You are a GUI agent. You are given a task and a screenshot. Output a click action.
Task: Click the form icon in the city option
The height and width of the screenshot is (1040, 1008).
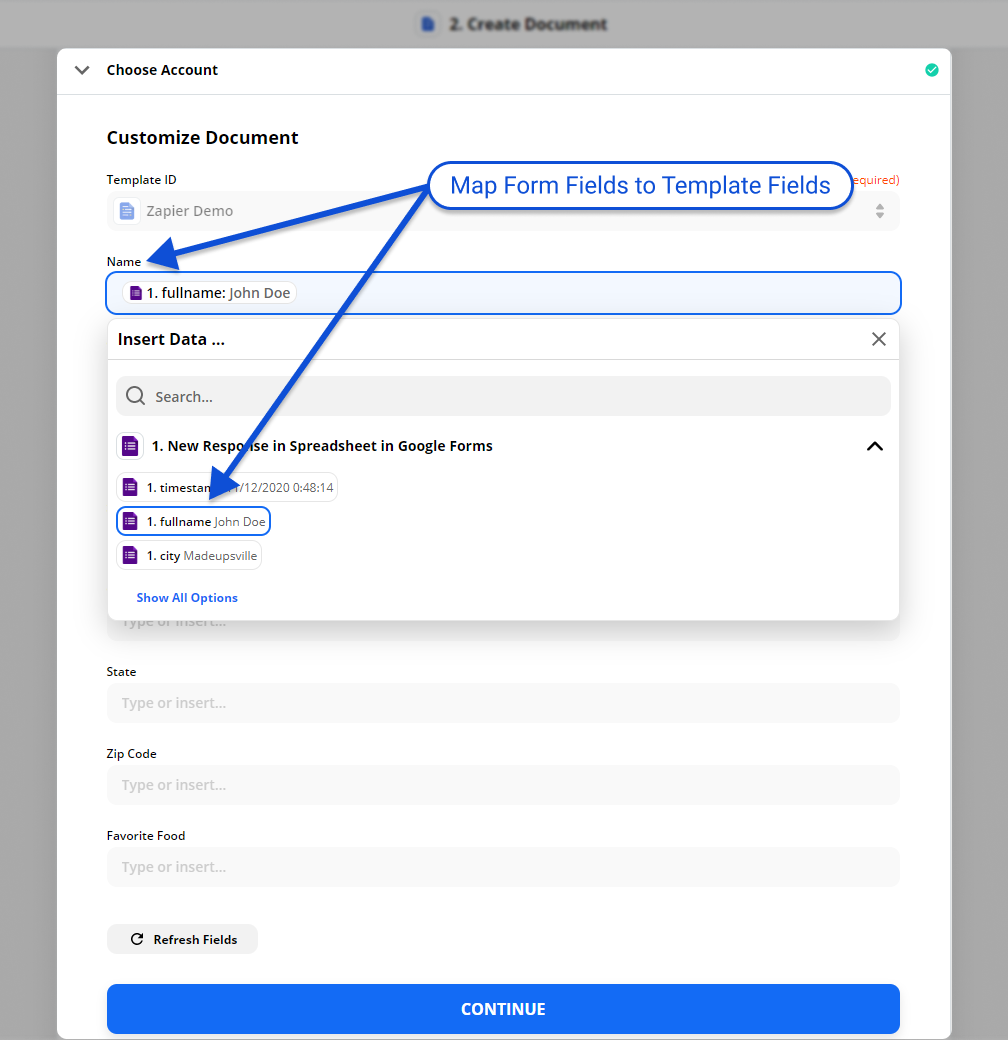(x=130, y=555)
